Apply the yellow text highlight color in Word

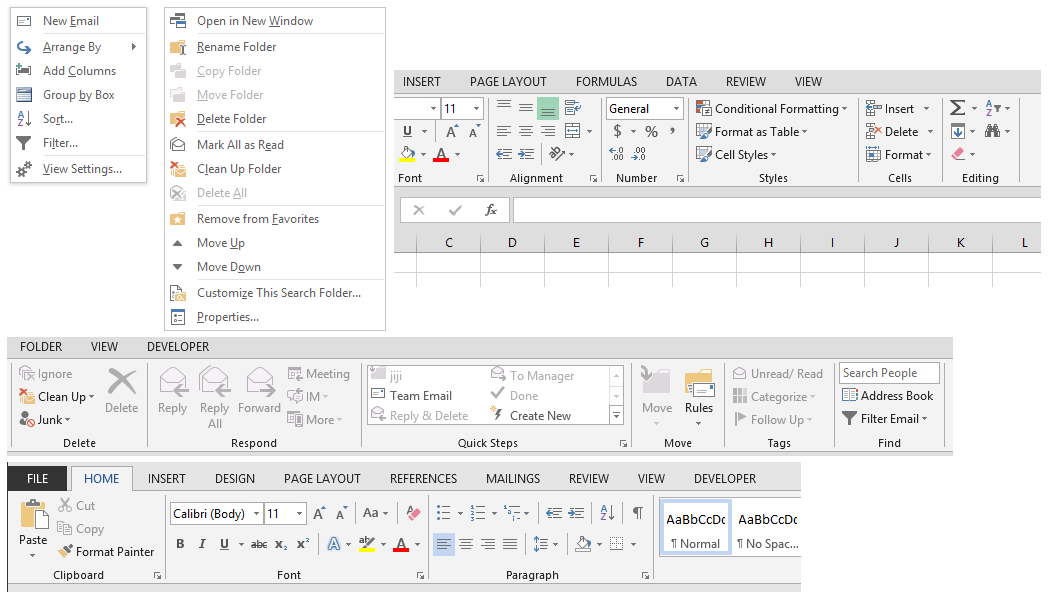pos(366,544)
